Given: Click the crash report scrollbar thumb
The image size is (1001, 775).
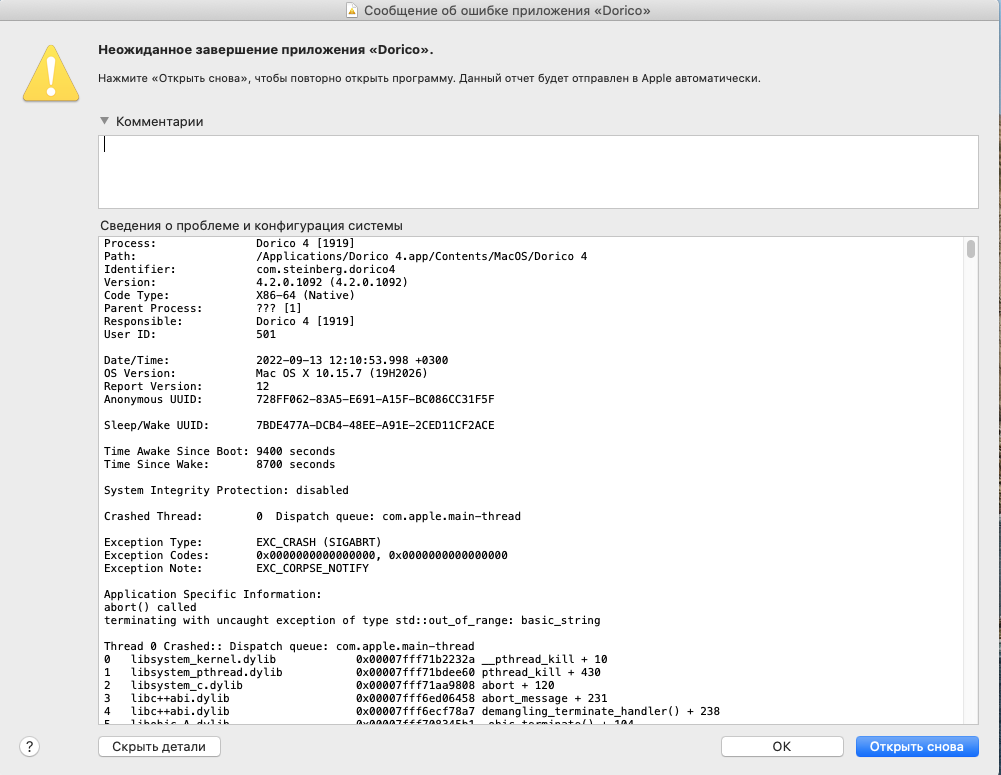Looking at the screenshot, I should pyautogui.click(x=970, y=249).
